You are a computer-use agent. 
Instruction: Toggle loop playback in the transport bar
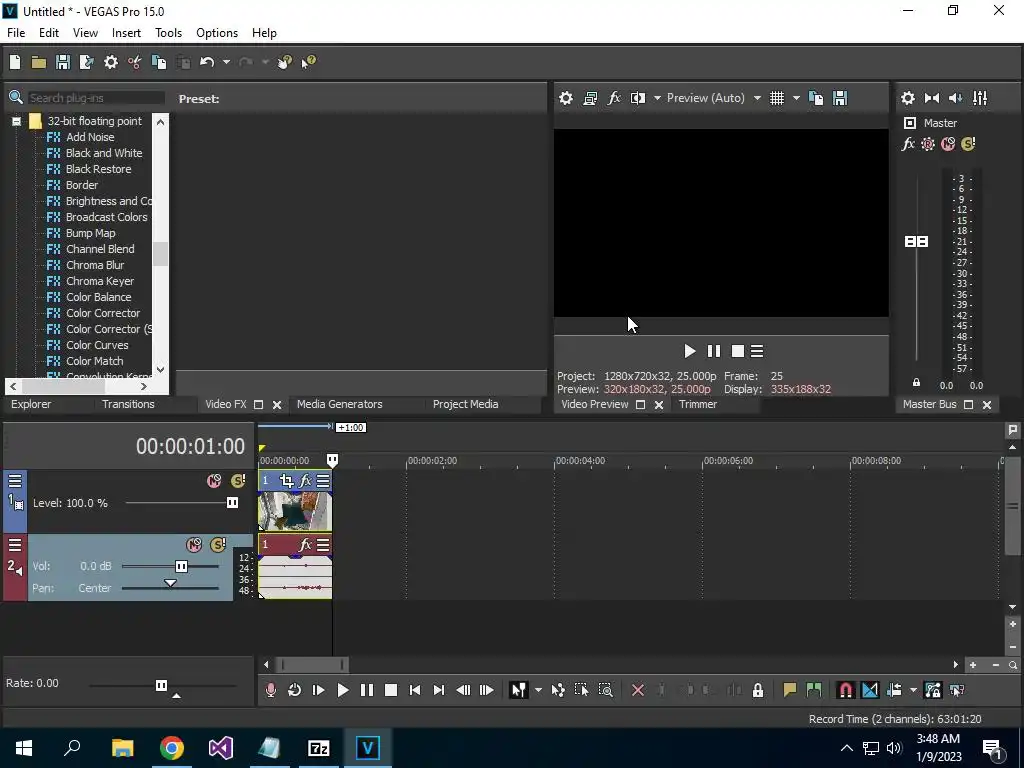click(x=295, y=690)
